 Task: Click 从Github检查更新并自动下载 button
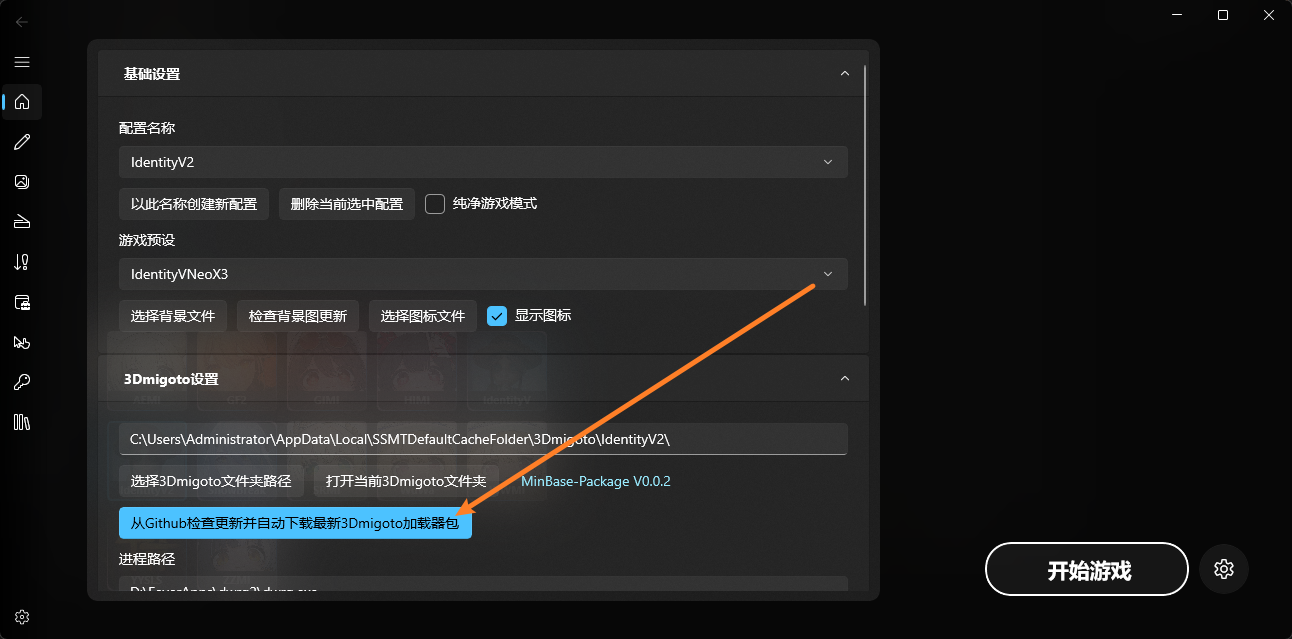click(x=295, y=523)
